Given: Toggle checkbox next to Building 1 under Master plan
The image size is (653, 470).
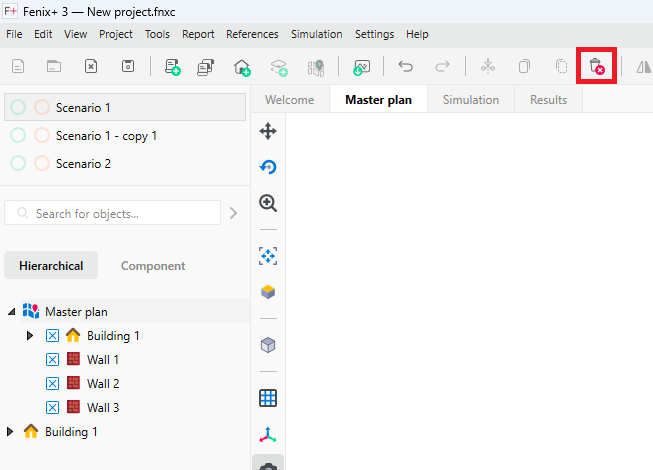Looking at the screenshot, I should tap(53, 336).
